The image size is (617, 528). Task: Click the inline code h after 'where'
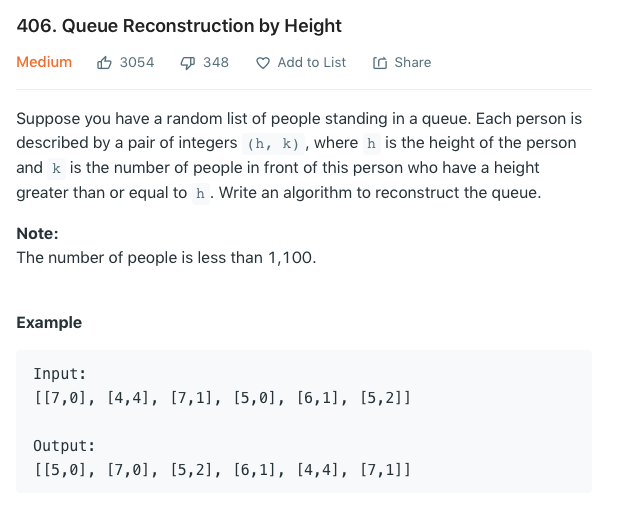point(371,144)
